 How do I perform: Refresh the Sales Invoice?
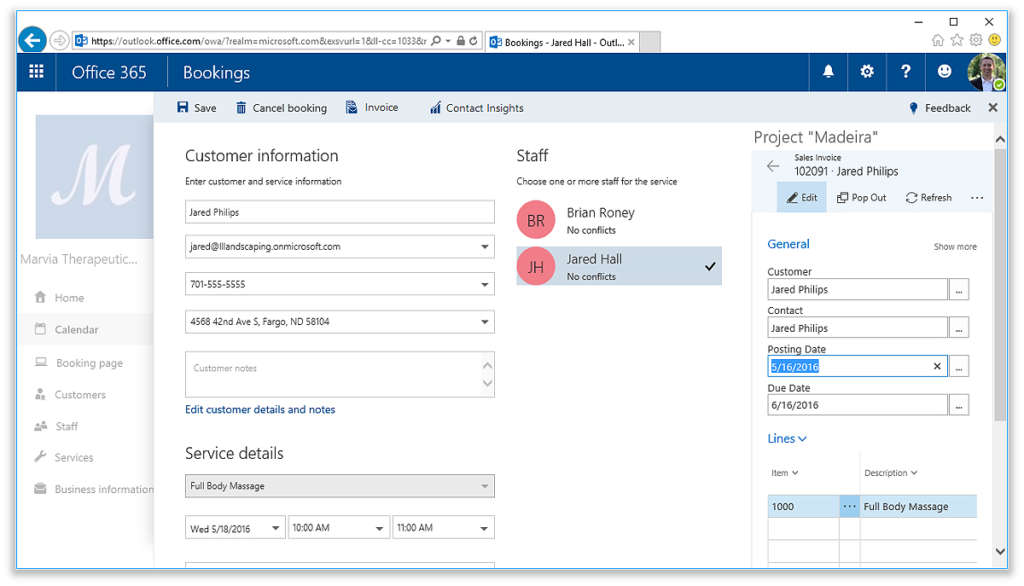[928, 197]
